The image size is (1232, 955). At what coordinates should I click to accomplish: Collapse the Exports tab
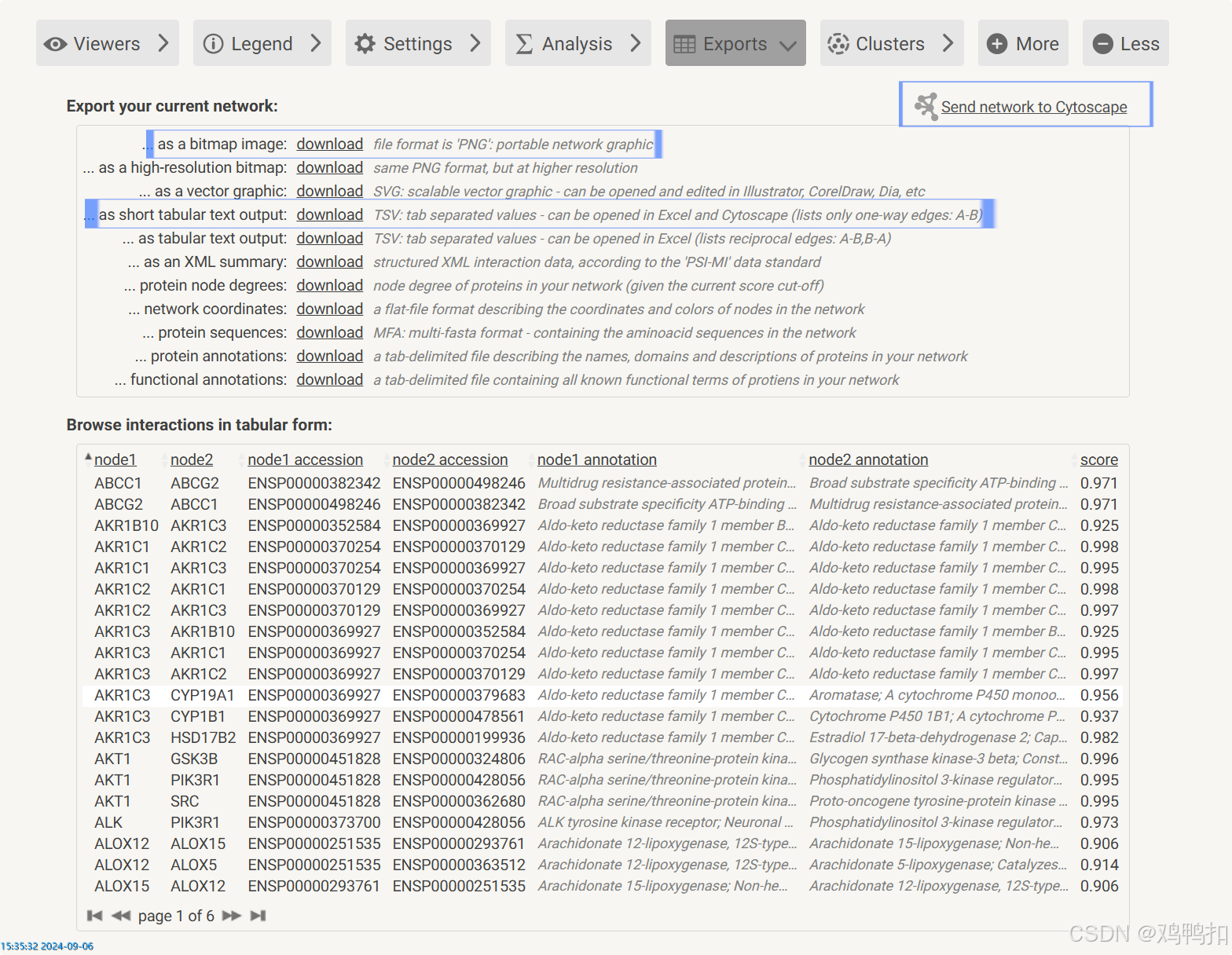735,43
